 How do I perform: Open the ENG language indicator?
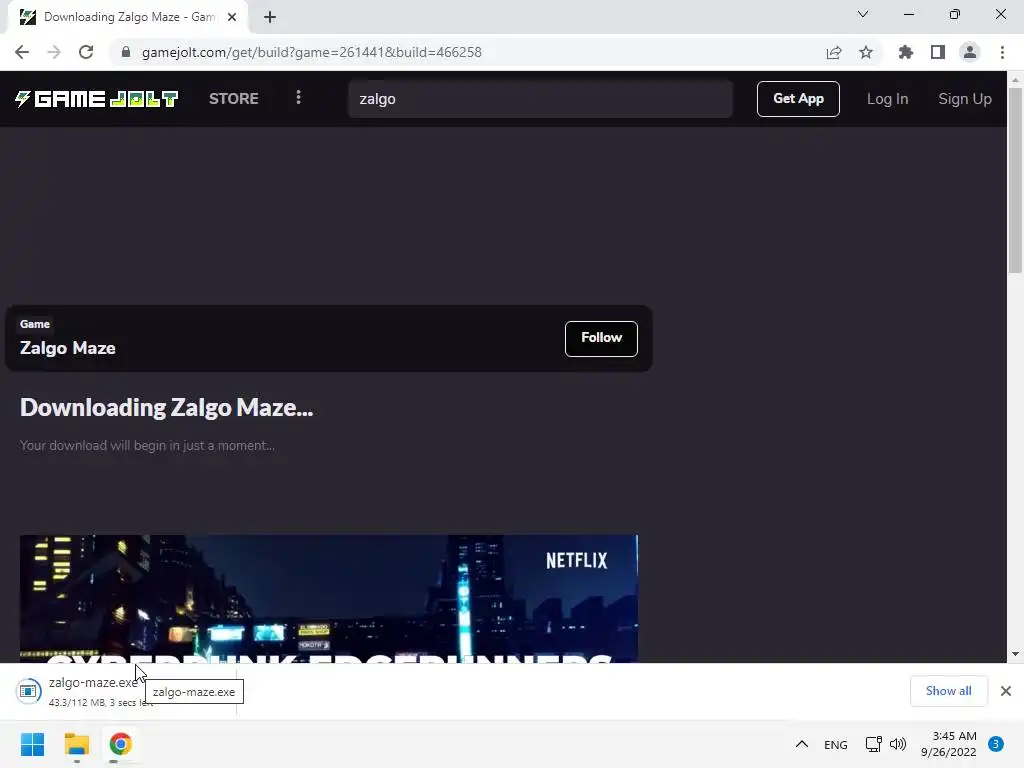click(x=835, y=744)
